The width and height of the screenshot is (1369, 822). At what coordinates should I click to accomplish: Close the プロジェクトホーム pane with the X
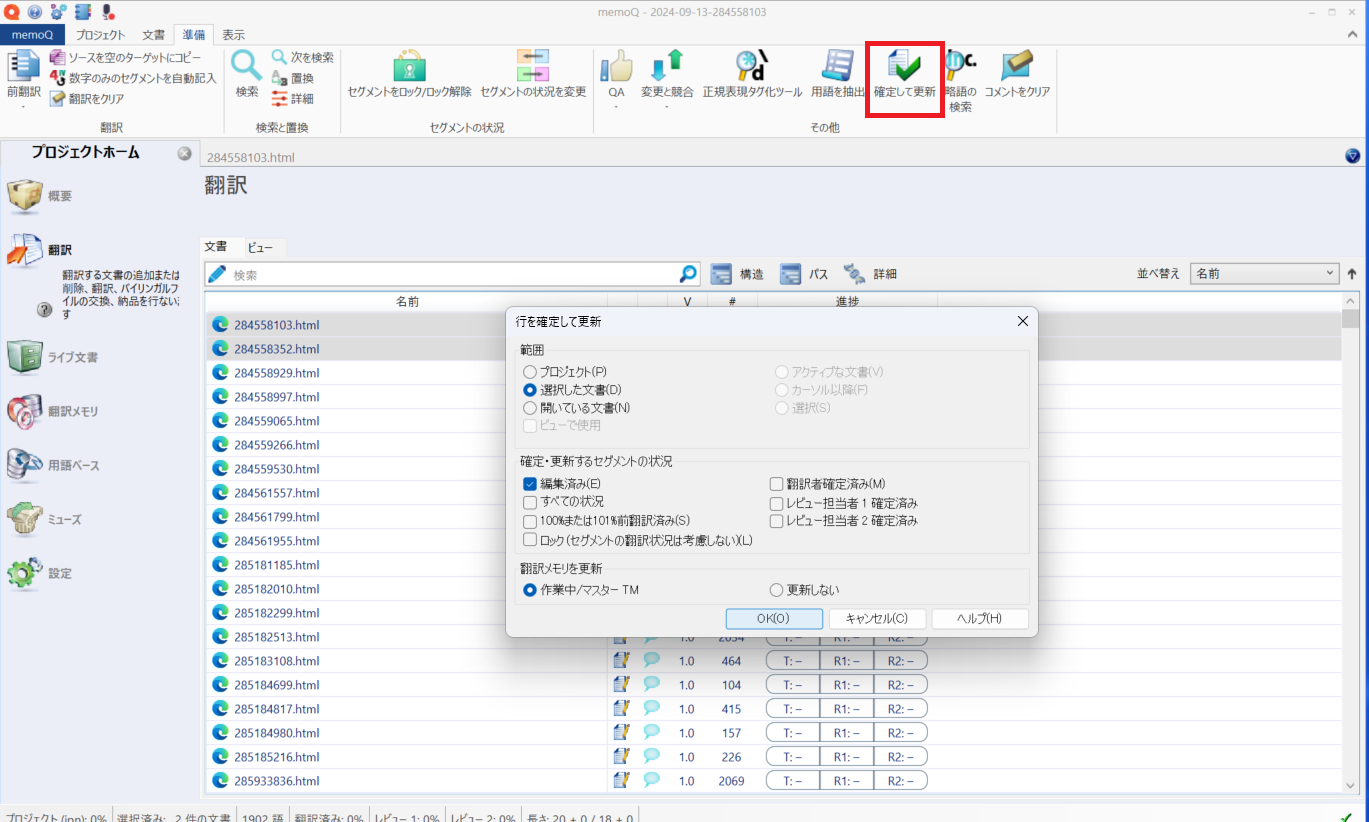click(184, 153)
